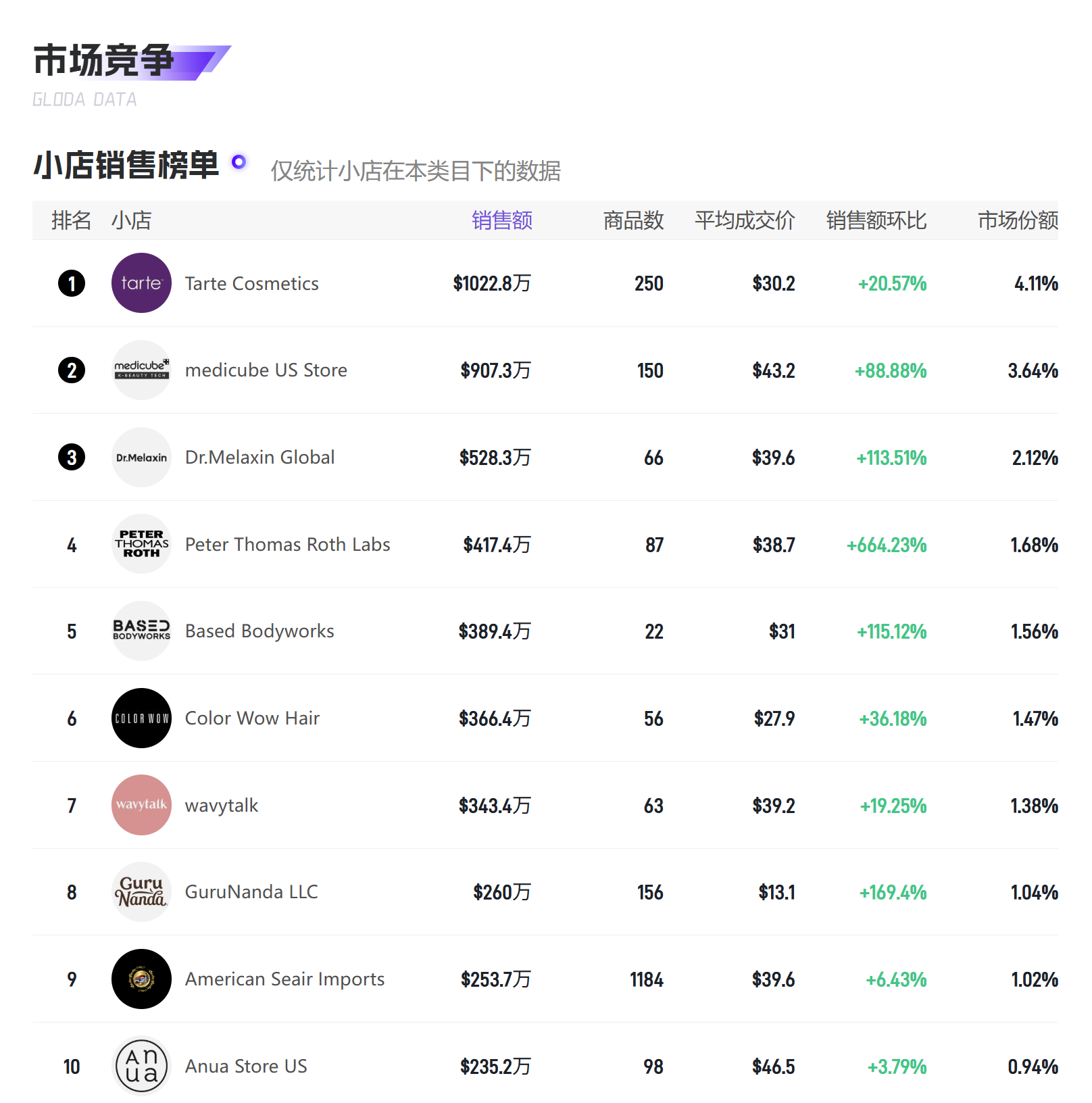Click growth value +20.57%
1092x1103 pixels.
[893, 283]
